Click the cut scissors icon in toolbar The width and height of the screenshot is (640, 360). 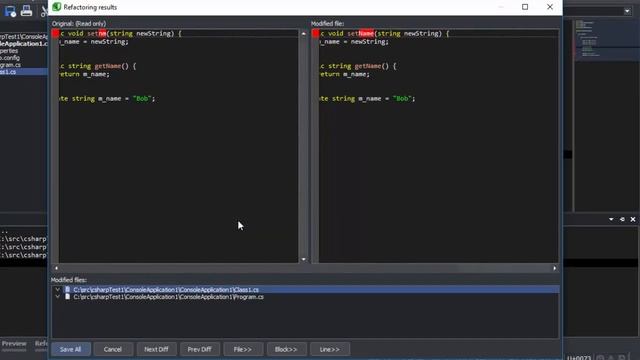(x=44, y=11)
